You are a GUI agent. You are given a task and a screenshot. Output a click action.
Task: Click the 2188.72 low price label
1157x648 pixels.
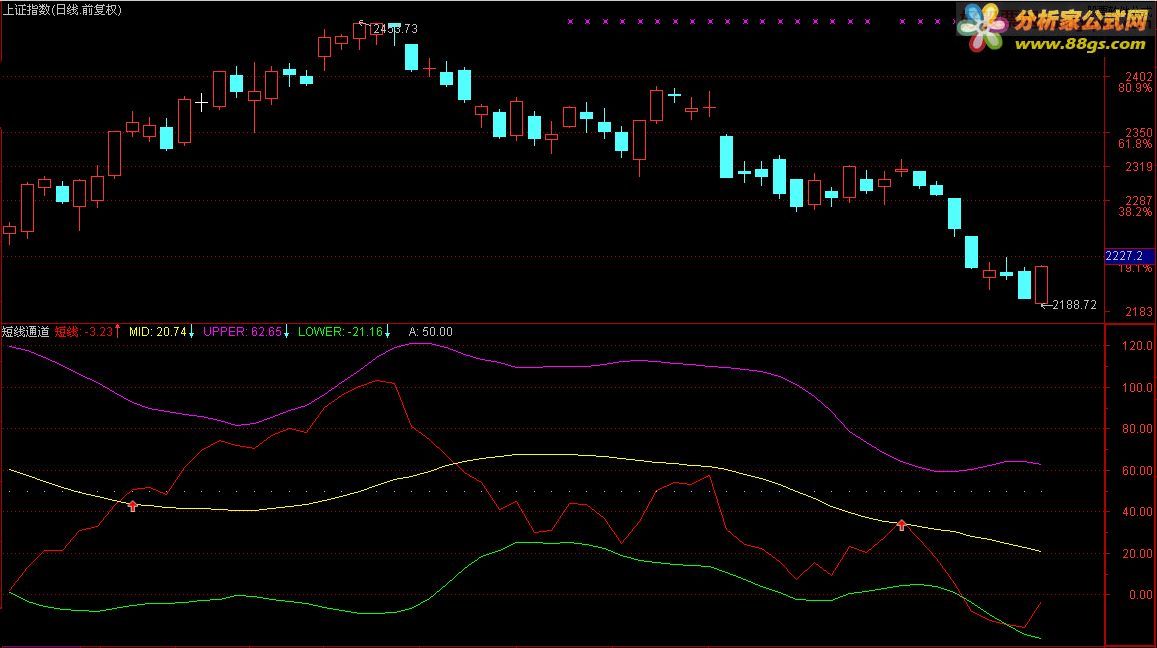click(x=1074, y=305)
